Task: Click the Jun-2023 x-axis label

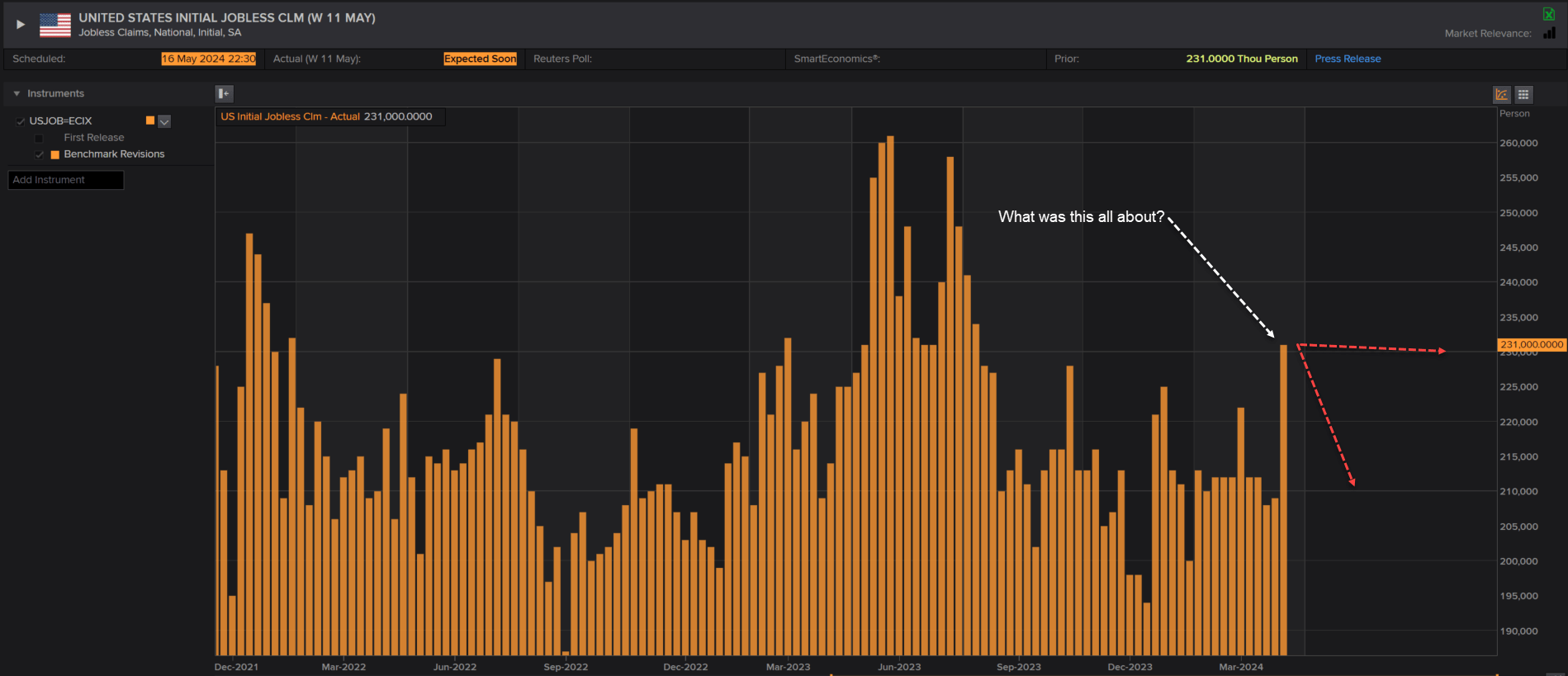Action: pos(899,667)
